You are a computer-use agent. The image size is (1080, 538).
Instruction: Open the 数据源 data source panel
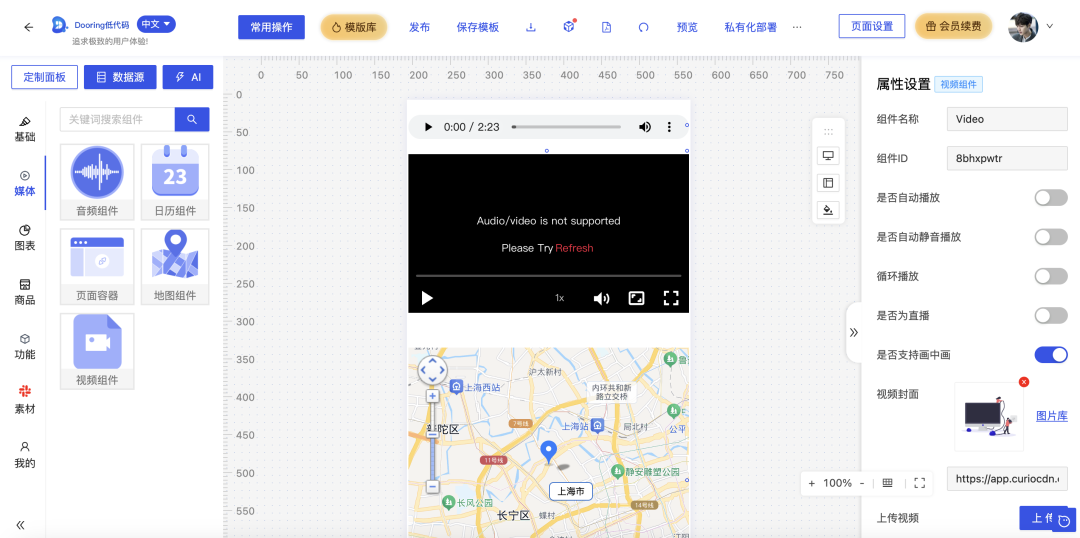(121, 77)
